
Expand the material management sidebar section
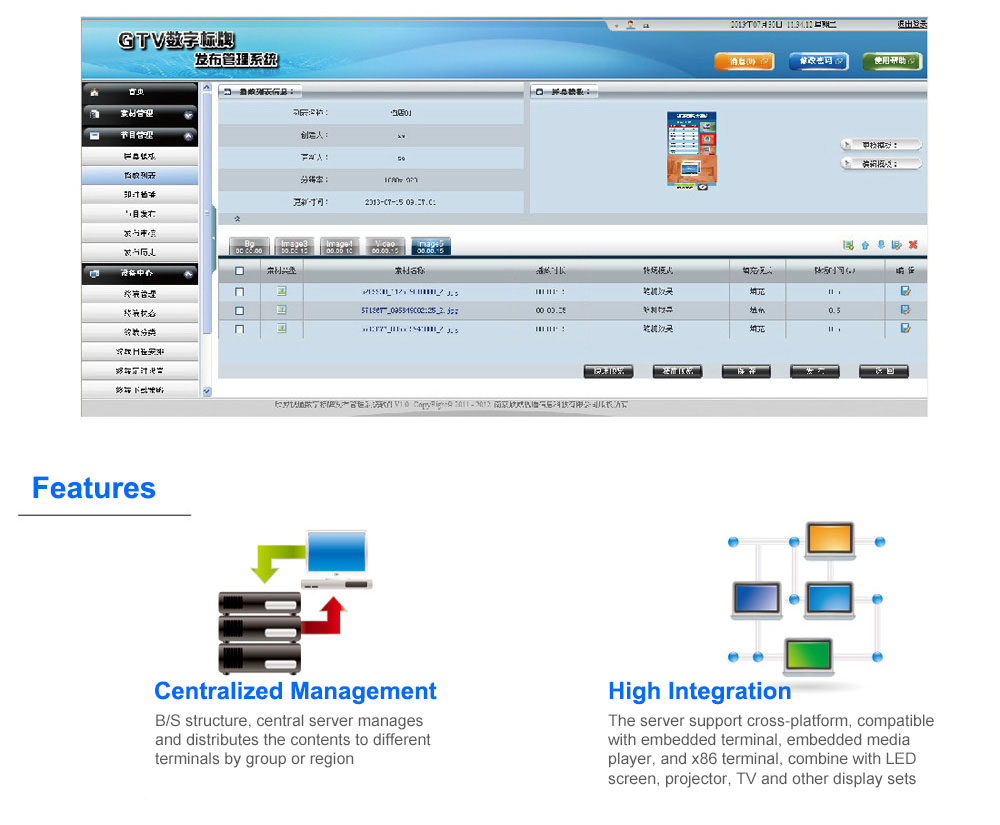click(190, 113)
